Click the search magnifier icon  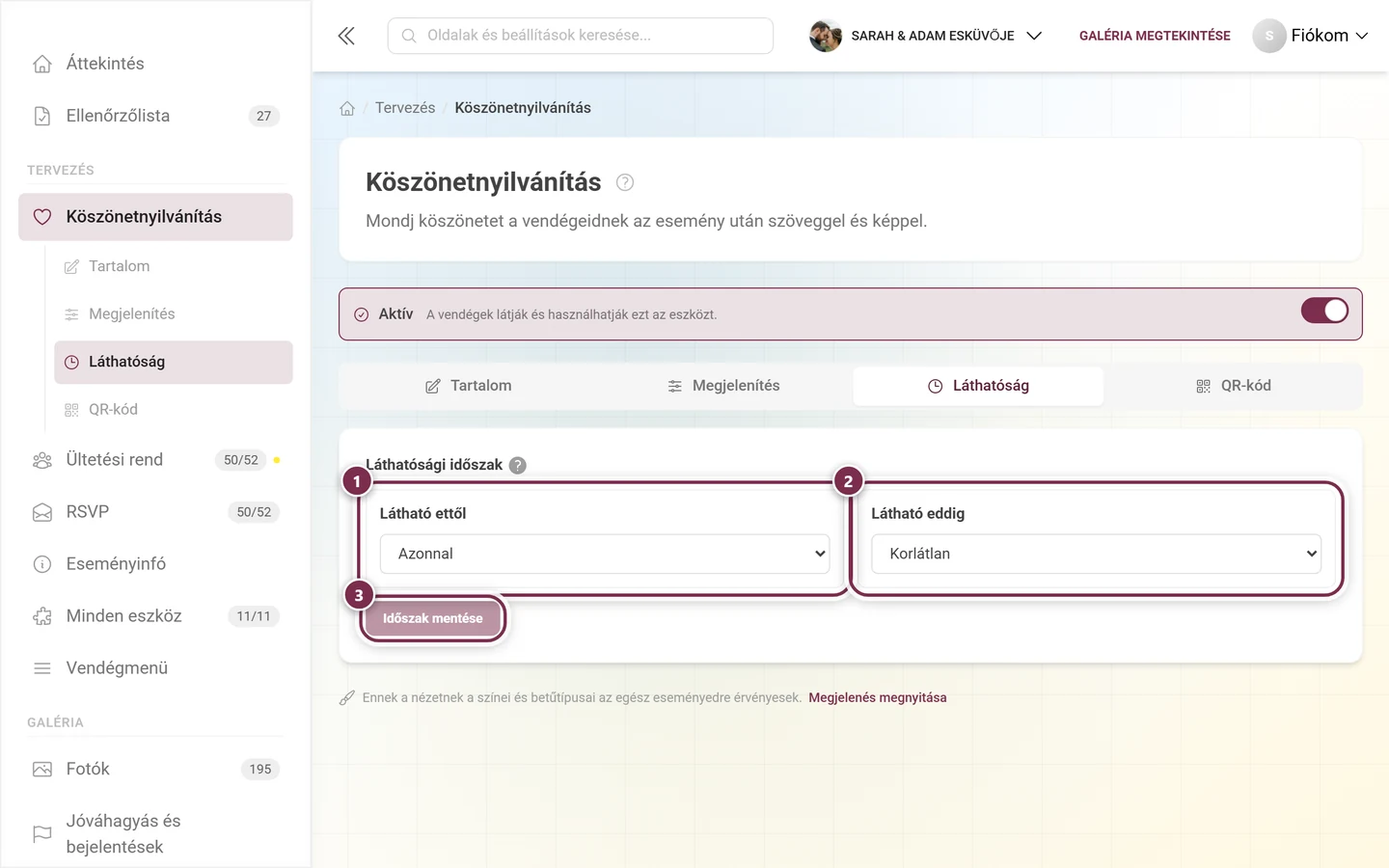pos(409,36)
